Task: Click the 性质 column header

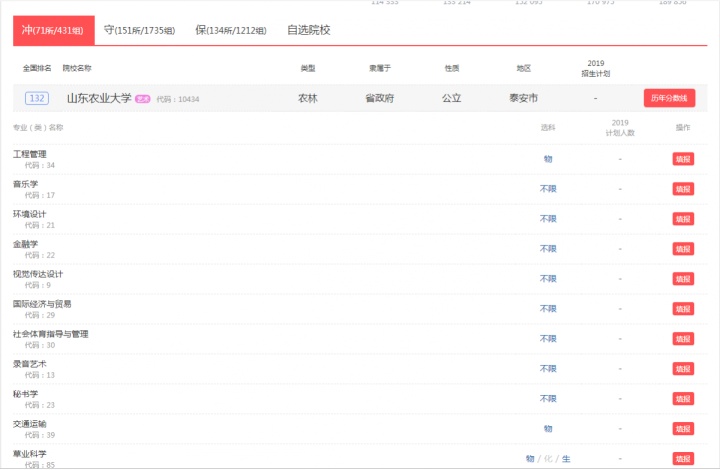Action: [x=452, y=68]
